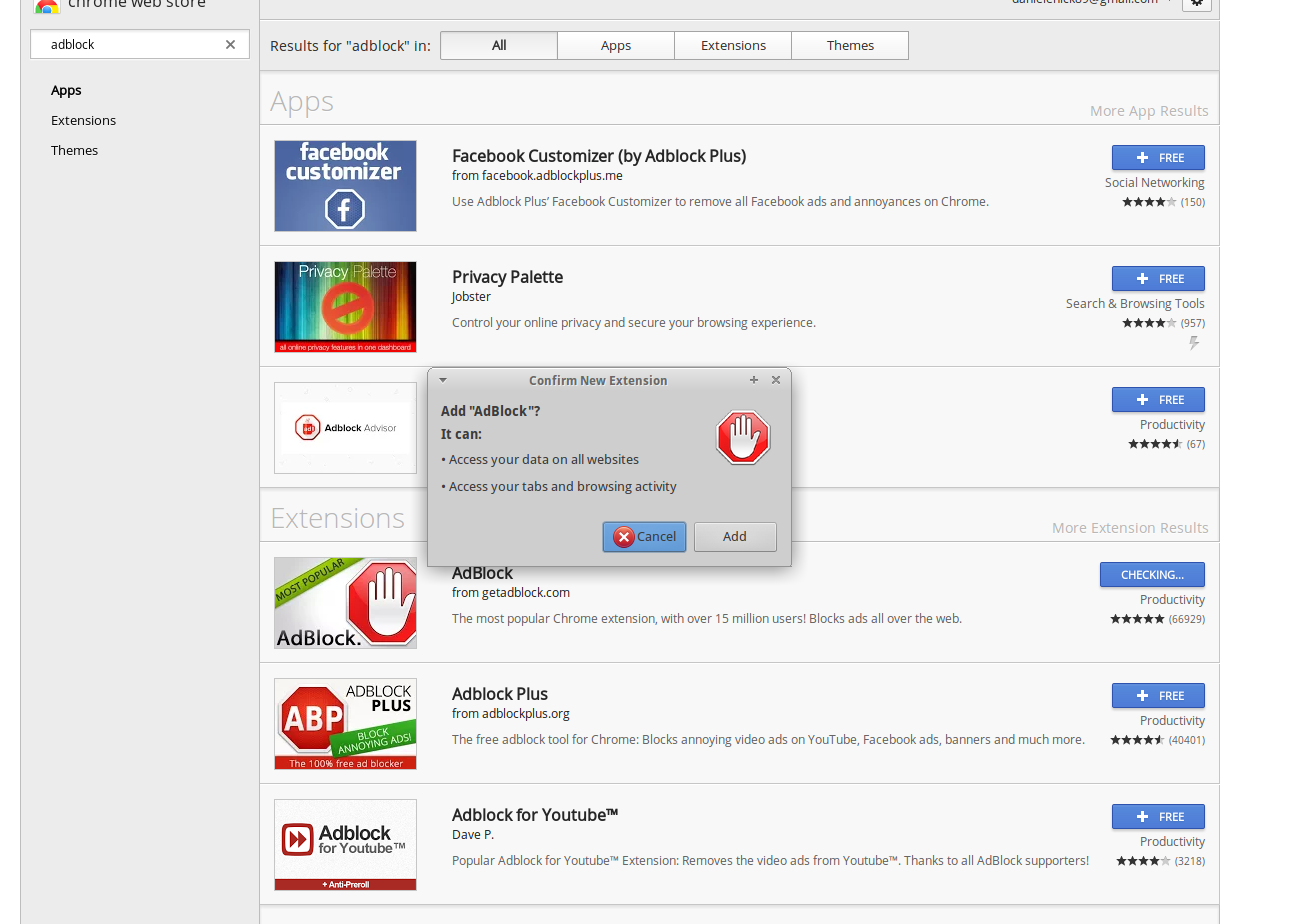Clear the adblock search field

point(230,45)
